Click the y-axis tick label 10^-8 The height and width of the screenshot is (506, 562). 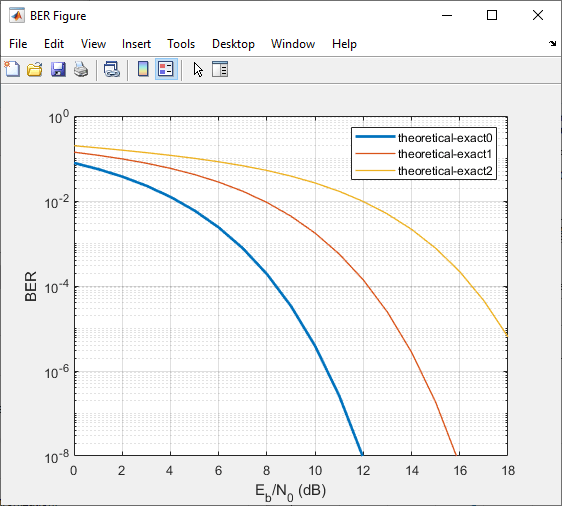pos(57,457)
